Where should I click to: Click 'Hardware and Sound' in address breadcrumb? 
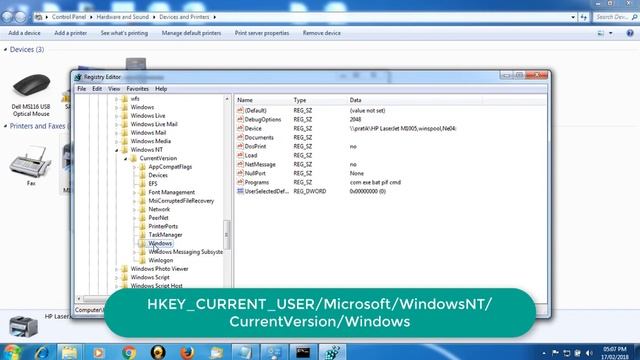tap(122, 17)
